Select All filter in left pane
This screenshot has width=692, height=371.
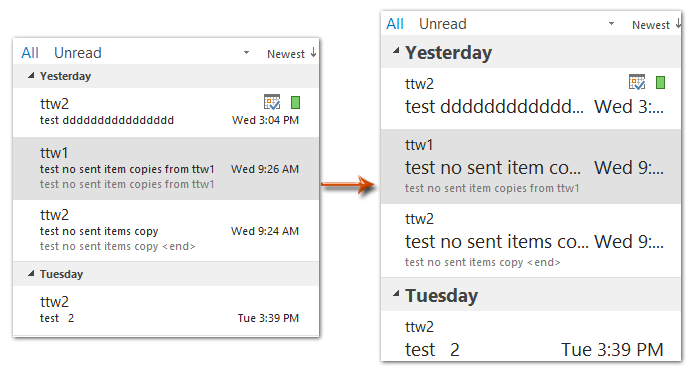(x=30, y=53)
